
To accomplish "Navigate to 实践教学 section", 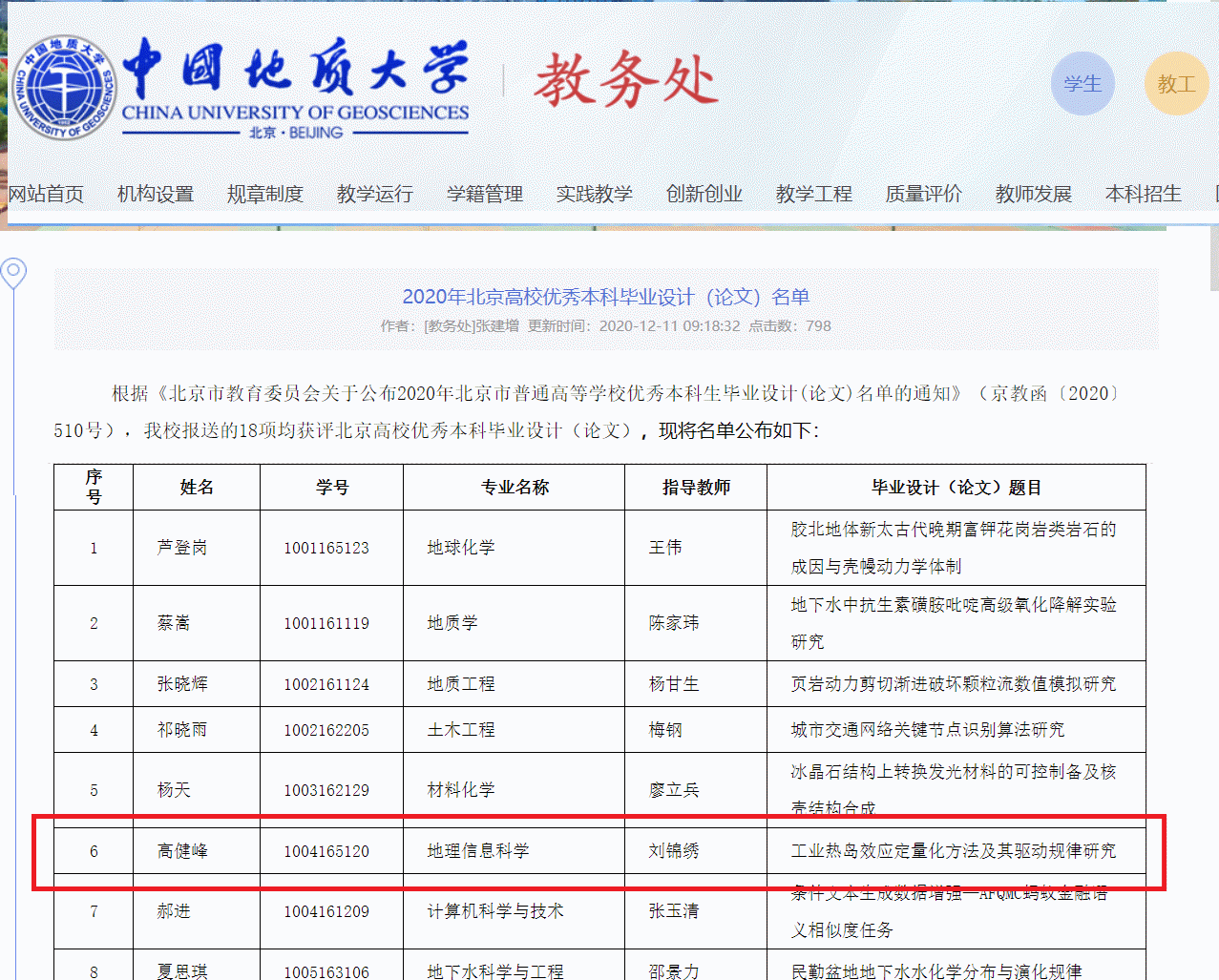I will (595, 194).
